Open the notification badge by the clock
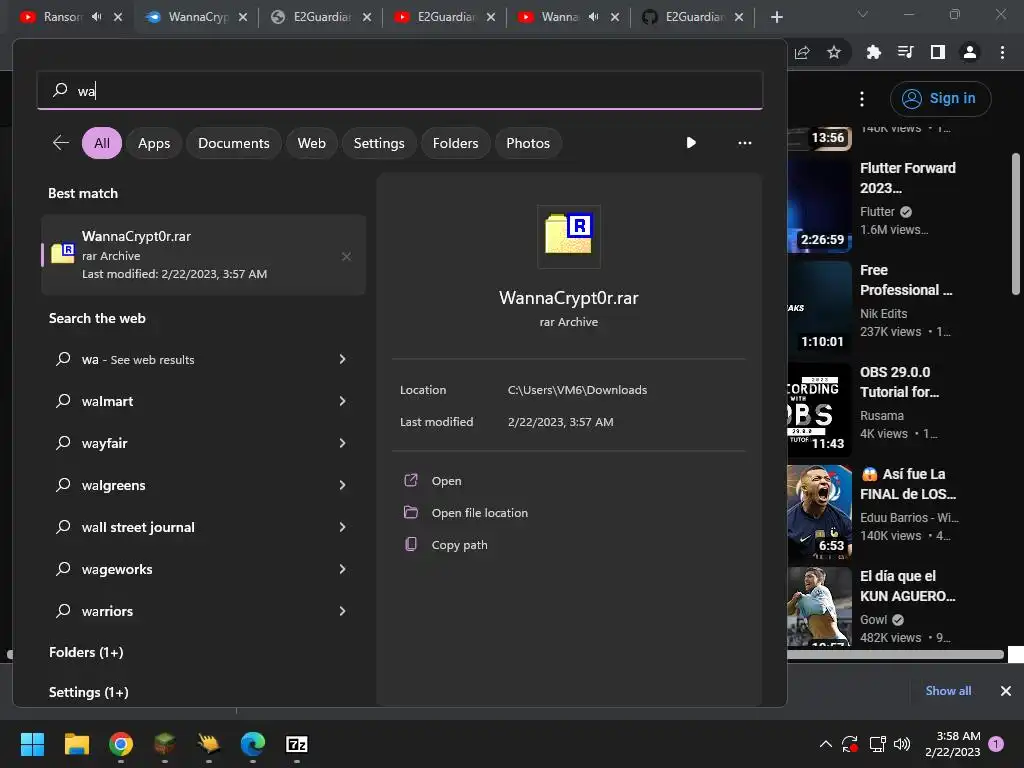The width and height of the screenshot is (1024, 768). 996,744
